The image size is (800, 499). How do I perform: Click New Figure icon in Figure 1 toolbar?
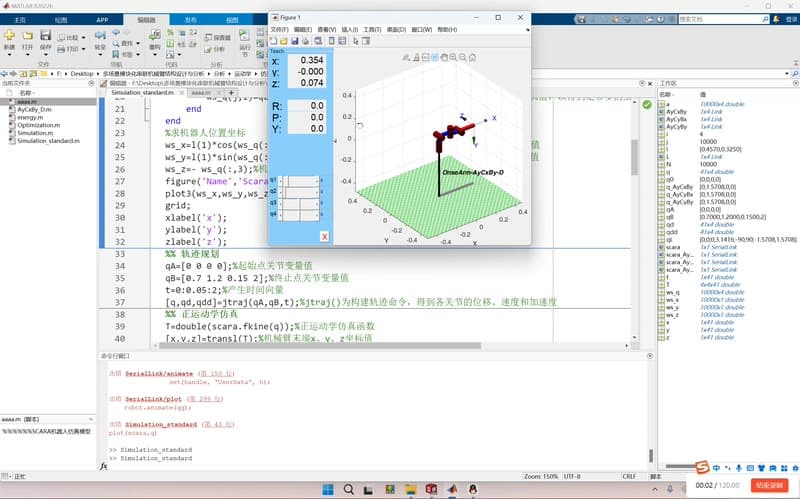click(274, 41)
